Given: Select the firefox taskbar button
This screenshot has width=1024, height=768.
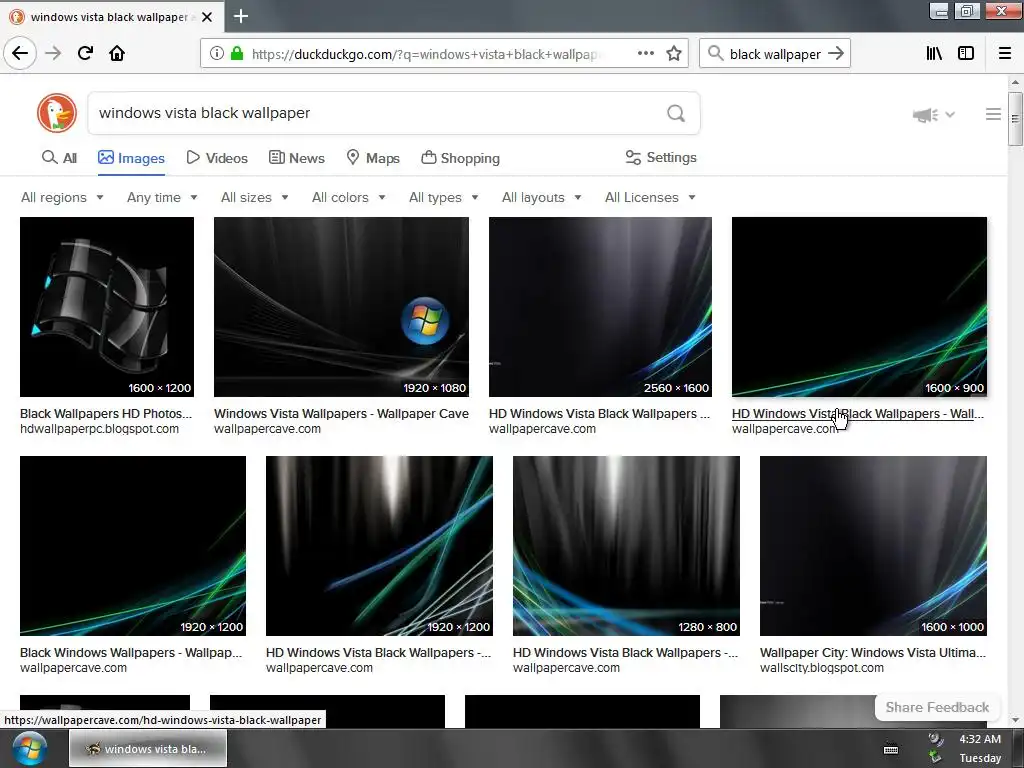Looking at the screenshot, I should click(x=148, y=748).
